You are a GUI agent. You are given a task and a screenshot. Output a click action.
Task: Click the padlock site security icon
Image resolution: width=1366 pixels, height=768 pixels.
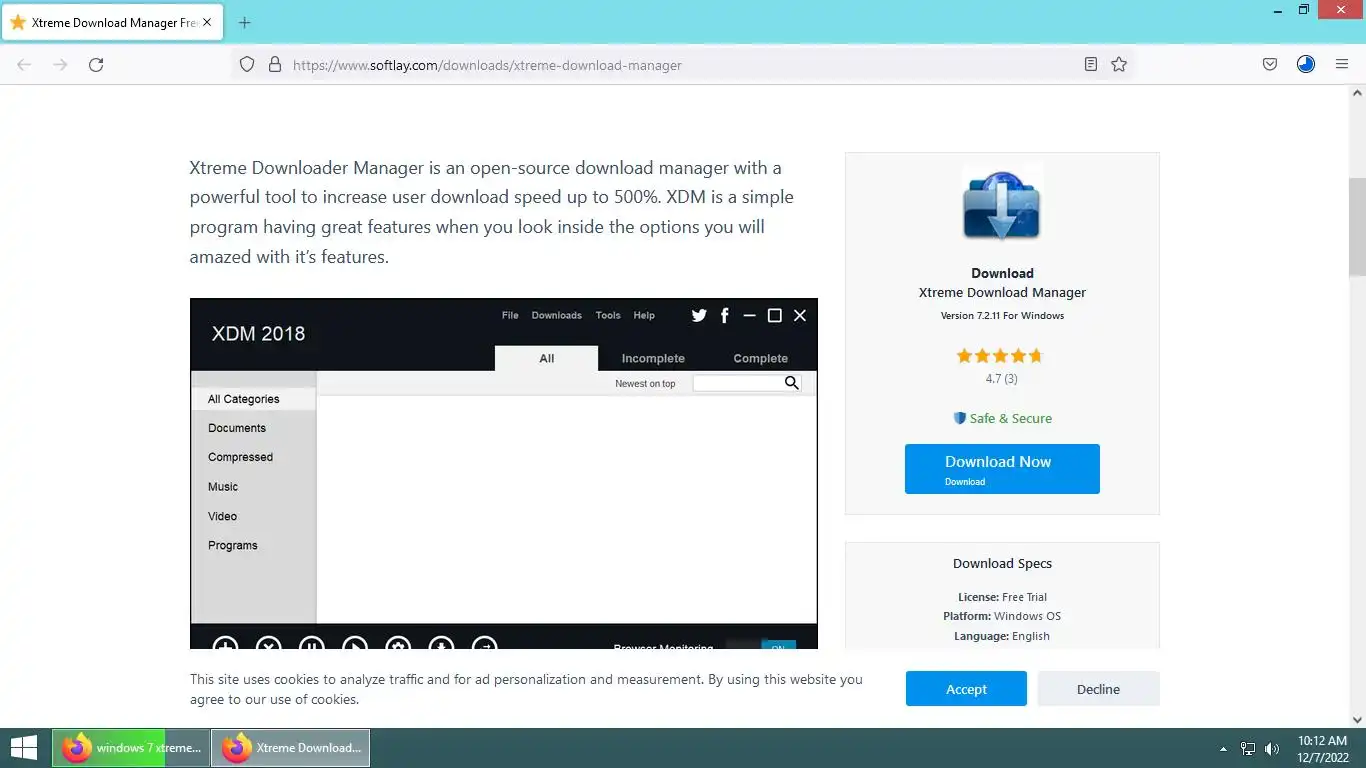tap(274, 64)
